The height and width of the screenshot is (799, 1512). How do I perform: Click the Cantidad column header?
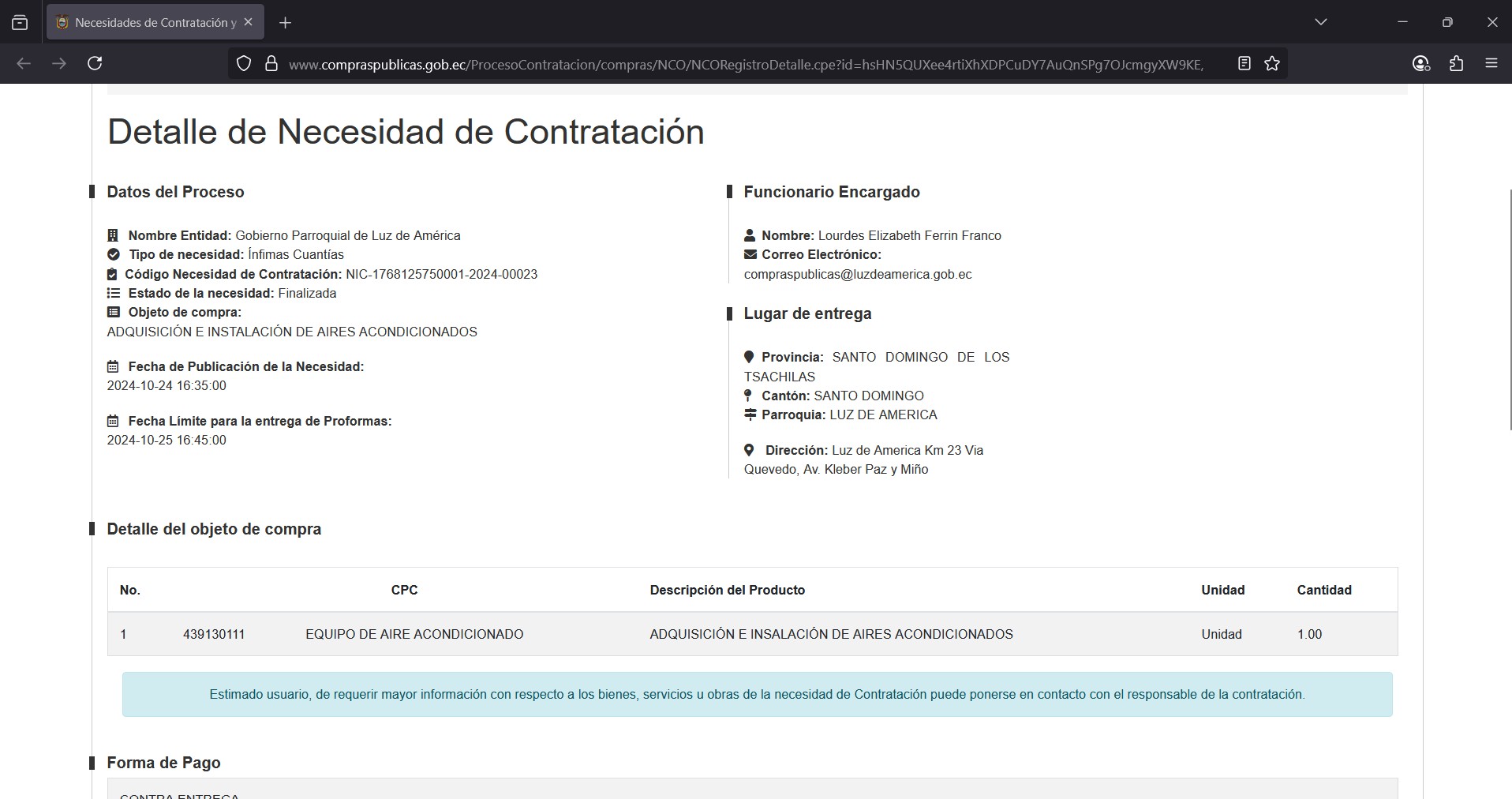tap(1324, 590)
